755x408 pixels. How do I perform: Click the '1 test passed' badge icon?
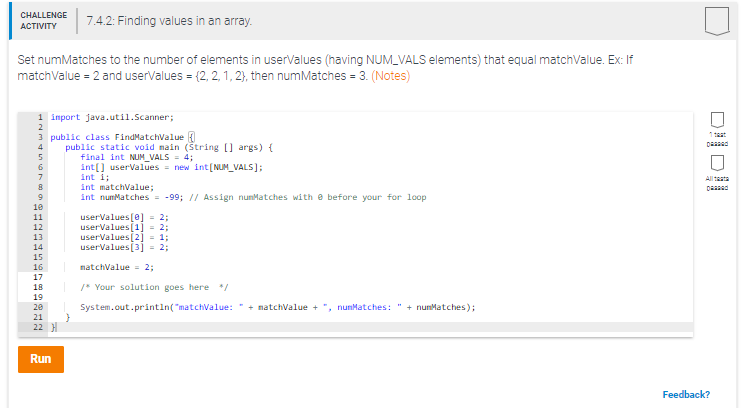pos(717,119)
